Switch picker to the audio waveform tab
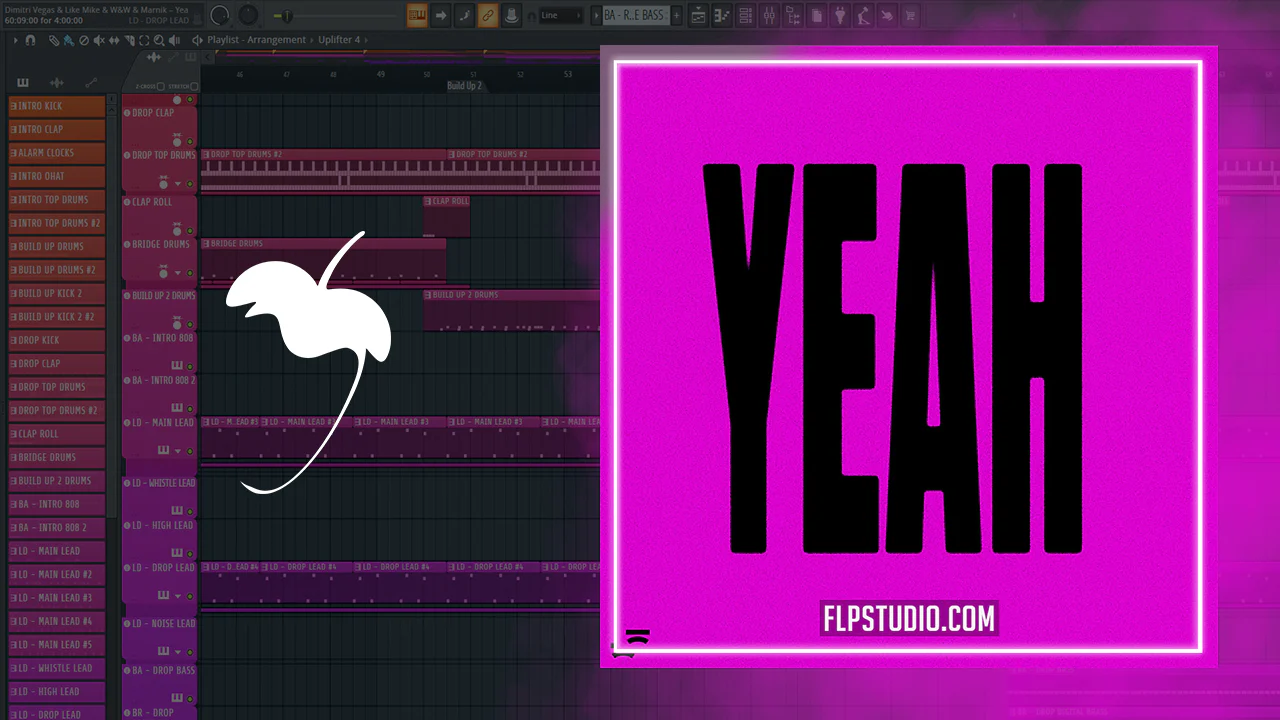Image resolution: width=1280 pixels, height=720 pixels. coord(57,83)
